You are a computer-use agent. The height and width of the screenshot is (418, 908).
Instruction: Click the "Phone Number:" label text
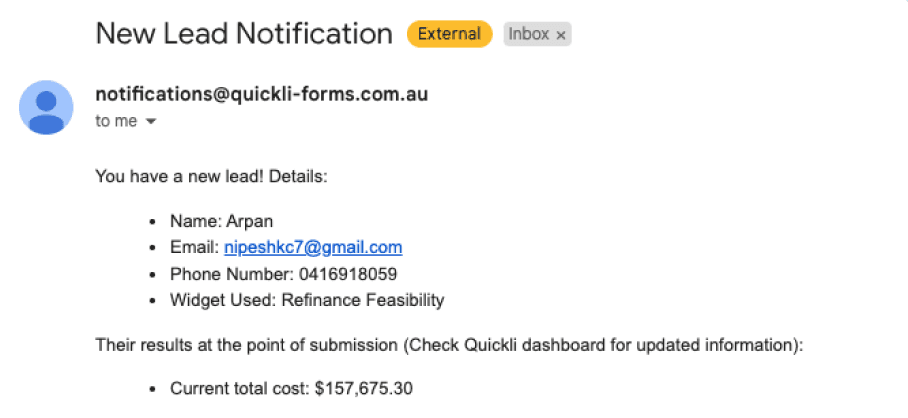[233, 274]
